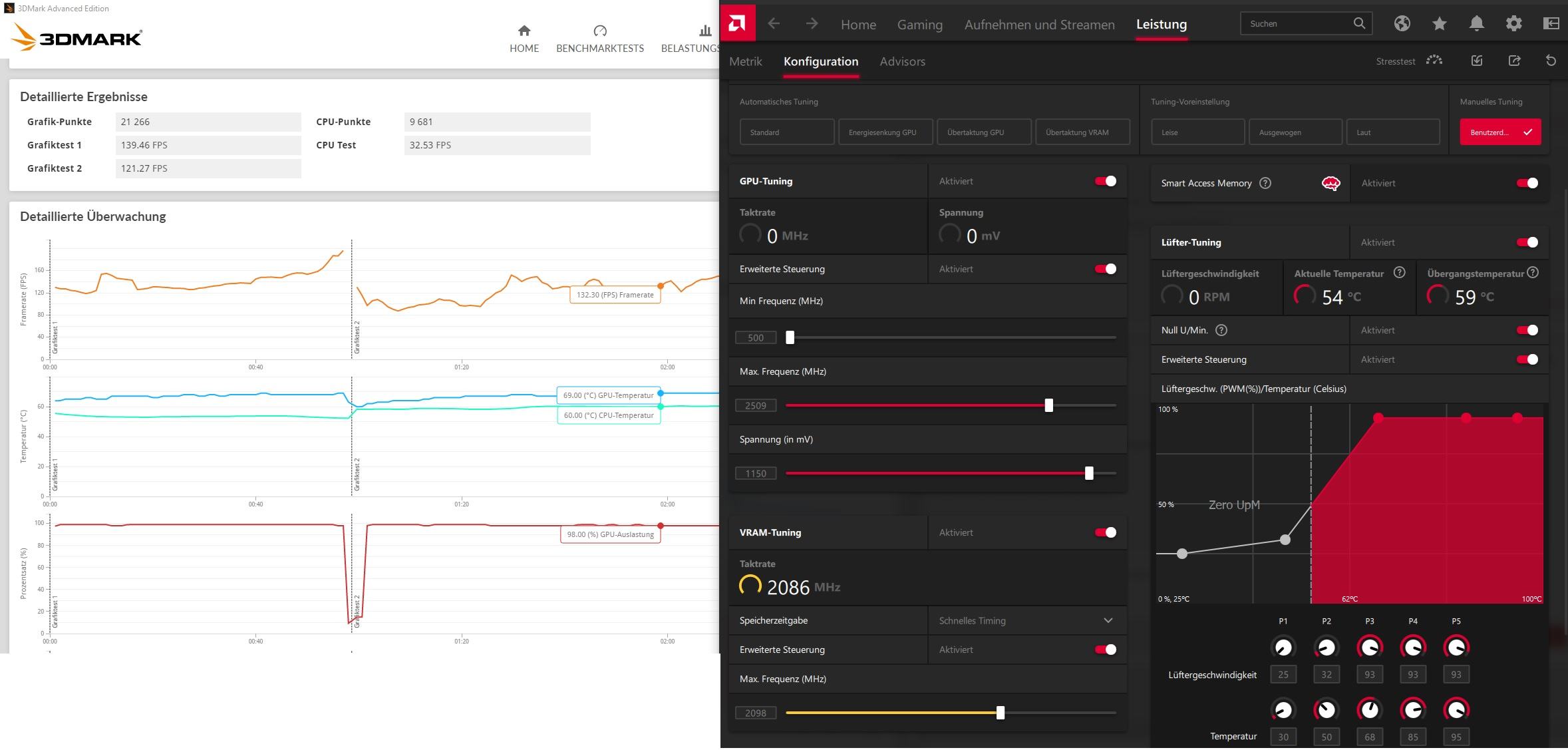Click Spannung (in mV) slider handle
The width and height of the screenshot is (1568, 750).
(x=1089, y=473)
